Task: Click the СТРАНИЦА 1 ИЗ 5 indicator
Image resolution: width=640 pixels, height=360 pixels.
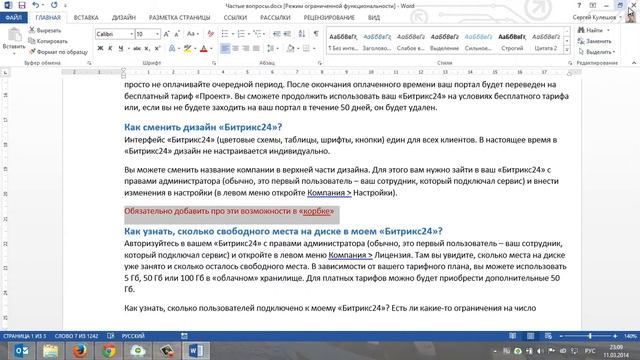Action: pos(24,336)
